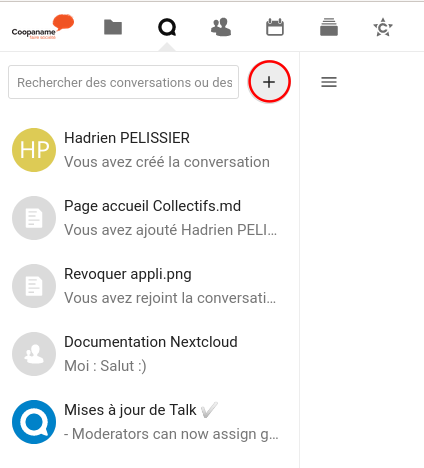Click Page accueil Collectifs.md file avatar
Viewport: 424px width, 468px height.
pos(34,218)
